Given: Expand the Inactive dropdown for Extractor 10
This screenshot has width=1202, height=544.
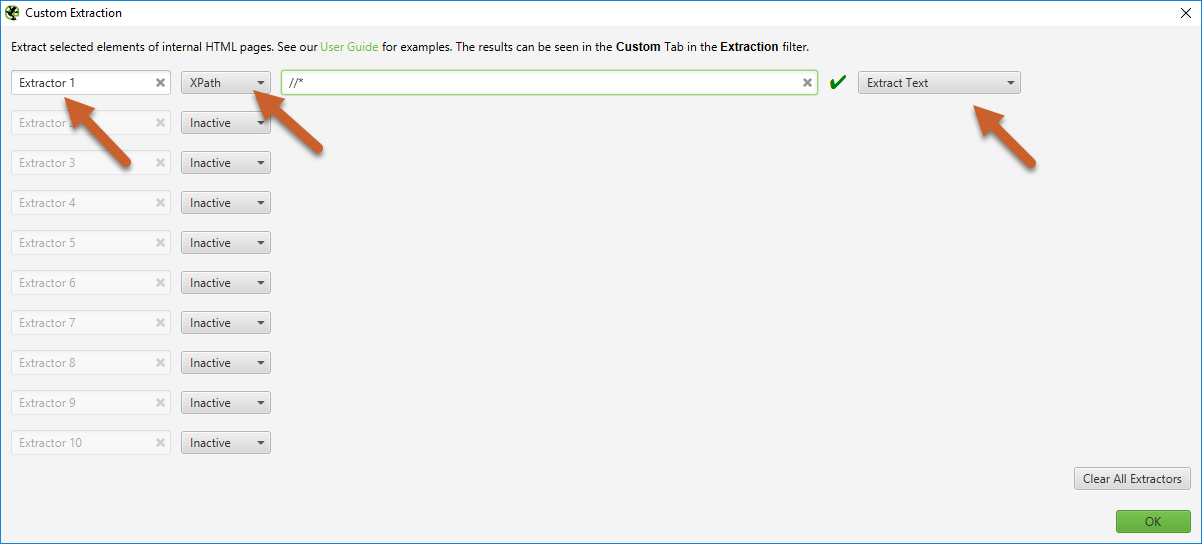Looking at the screenshot, I should (x=226, y=443).
